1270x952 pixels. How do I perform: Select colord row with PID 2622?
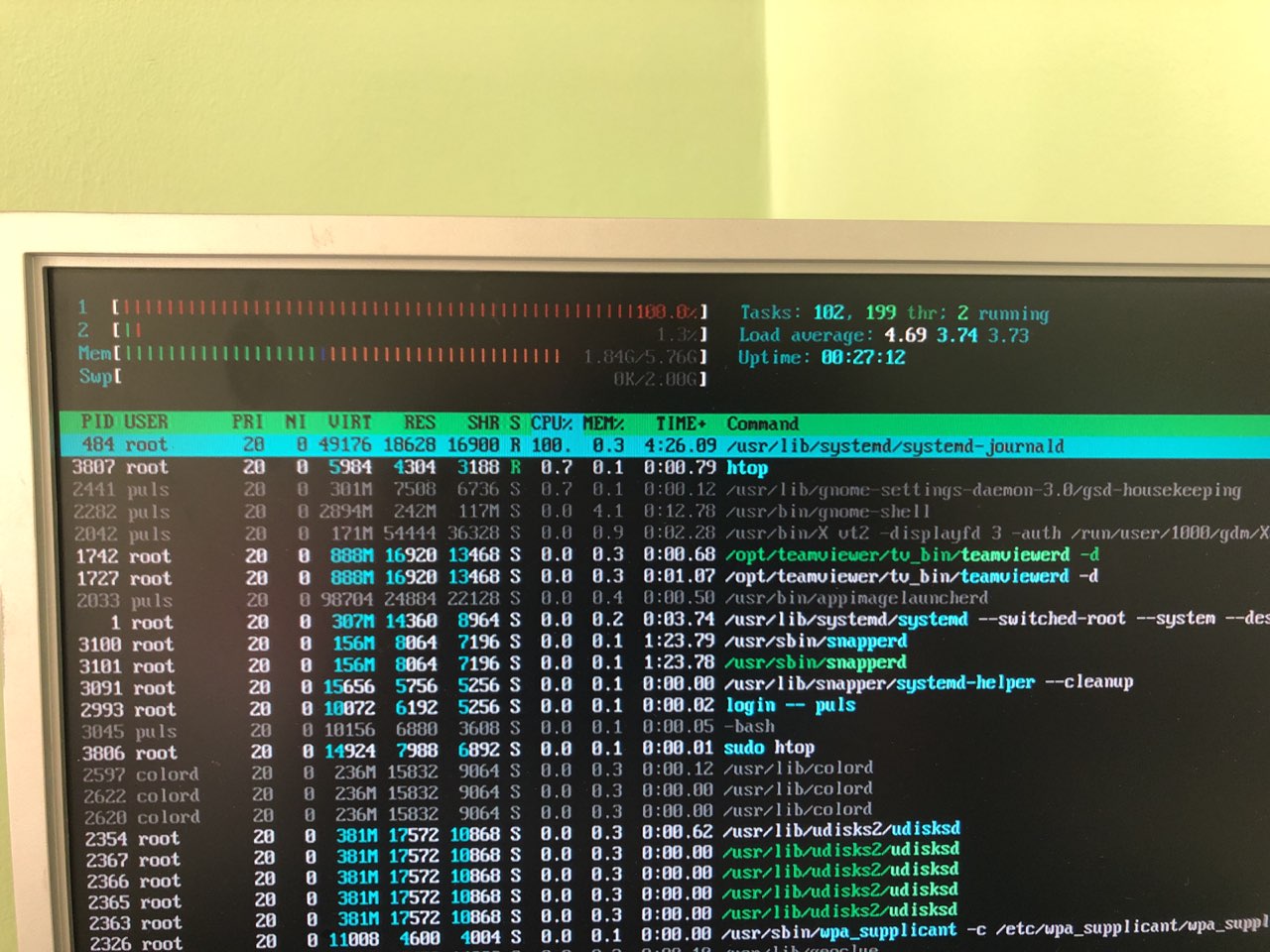[x=665, y=794]
